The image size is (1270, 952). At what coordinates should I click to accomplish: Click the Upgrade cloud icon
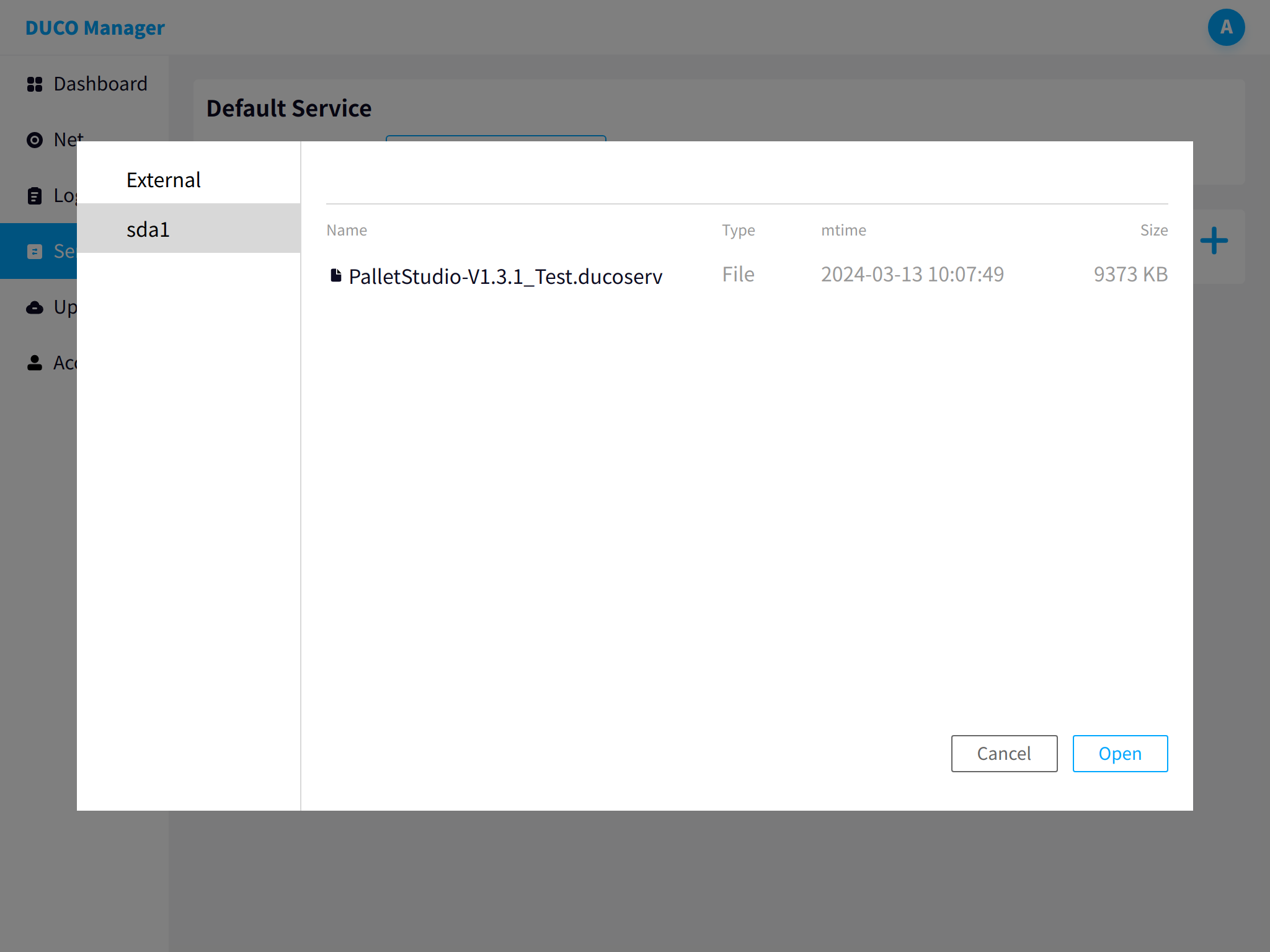pos(35,307)
